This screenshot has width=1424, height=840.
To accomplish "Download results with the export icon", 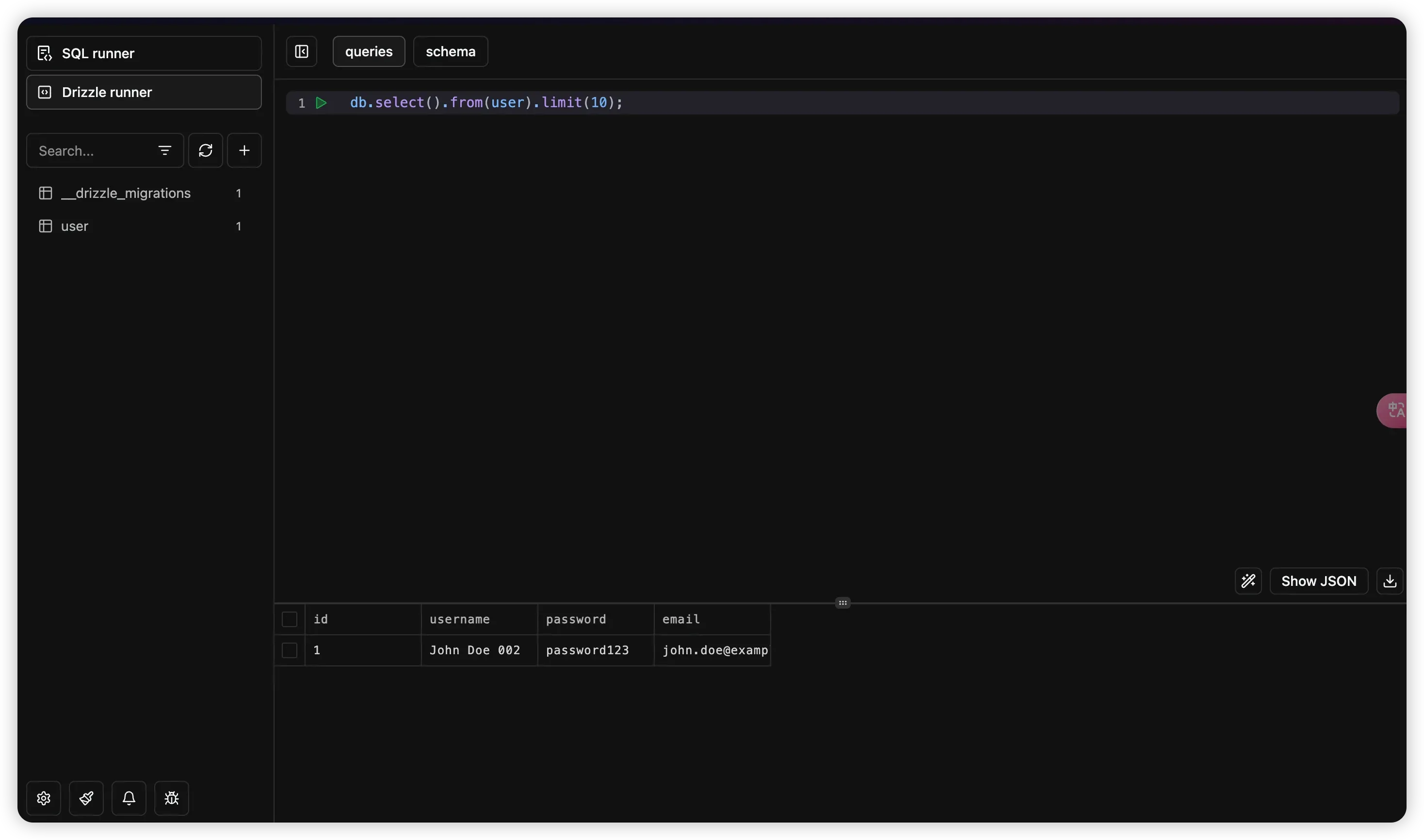I will (1390, 582).
